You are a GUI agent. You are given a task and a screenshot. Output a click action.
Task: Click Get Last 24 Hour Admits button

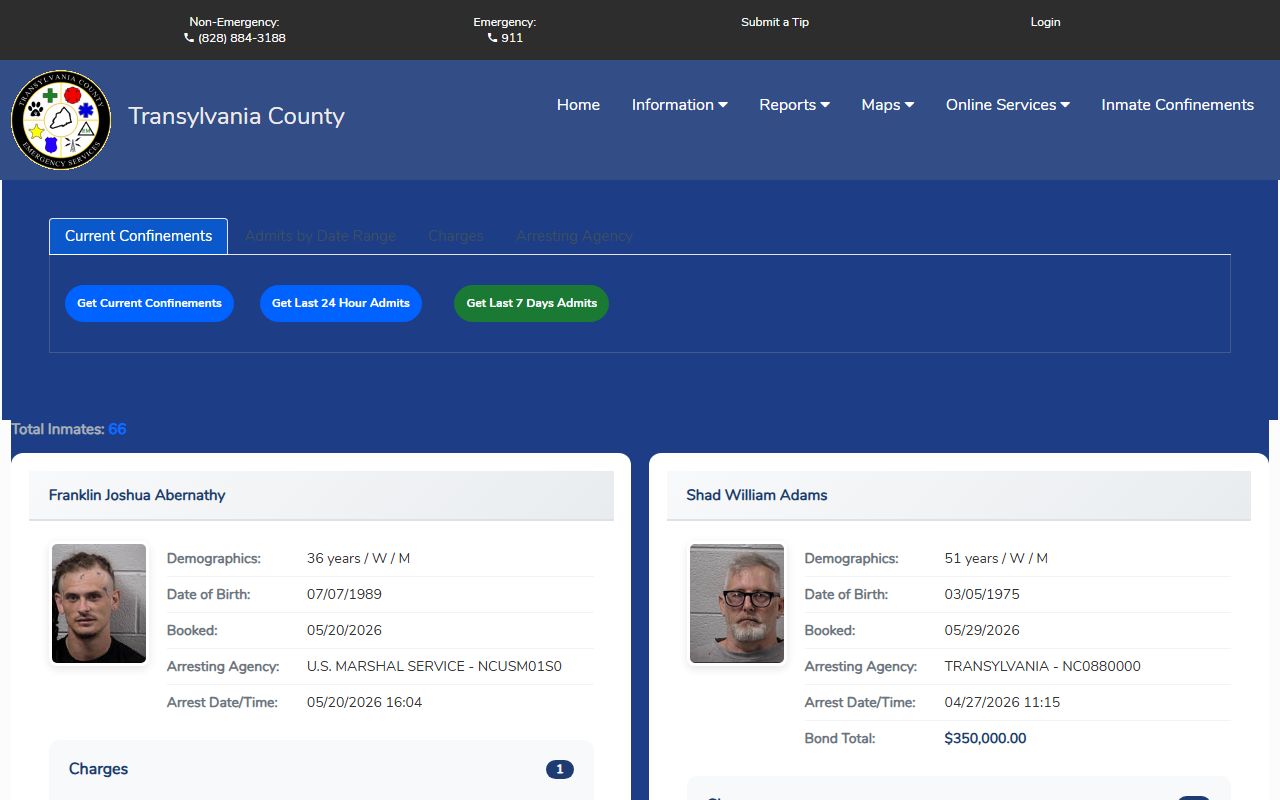(x=341, y=303)
